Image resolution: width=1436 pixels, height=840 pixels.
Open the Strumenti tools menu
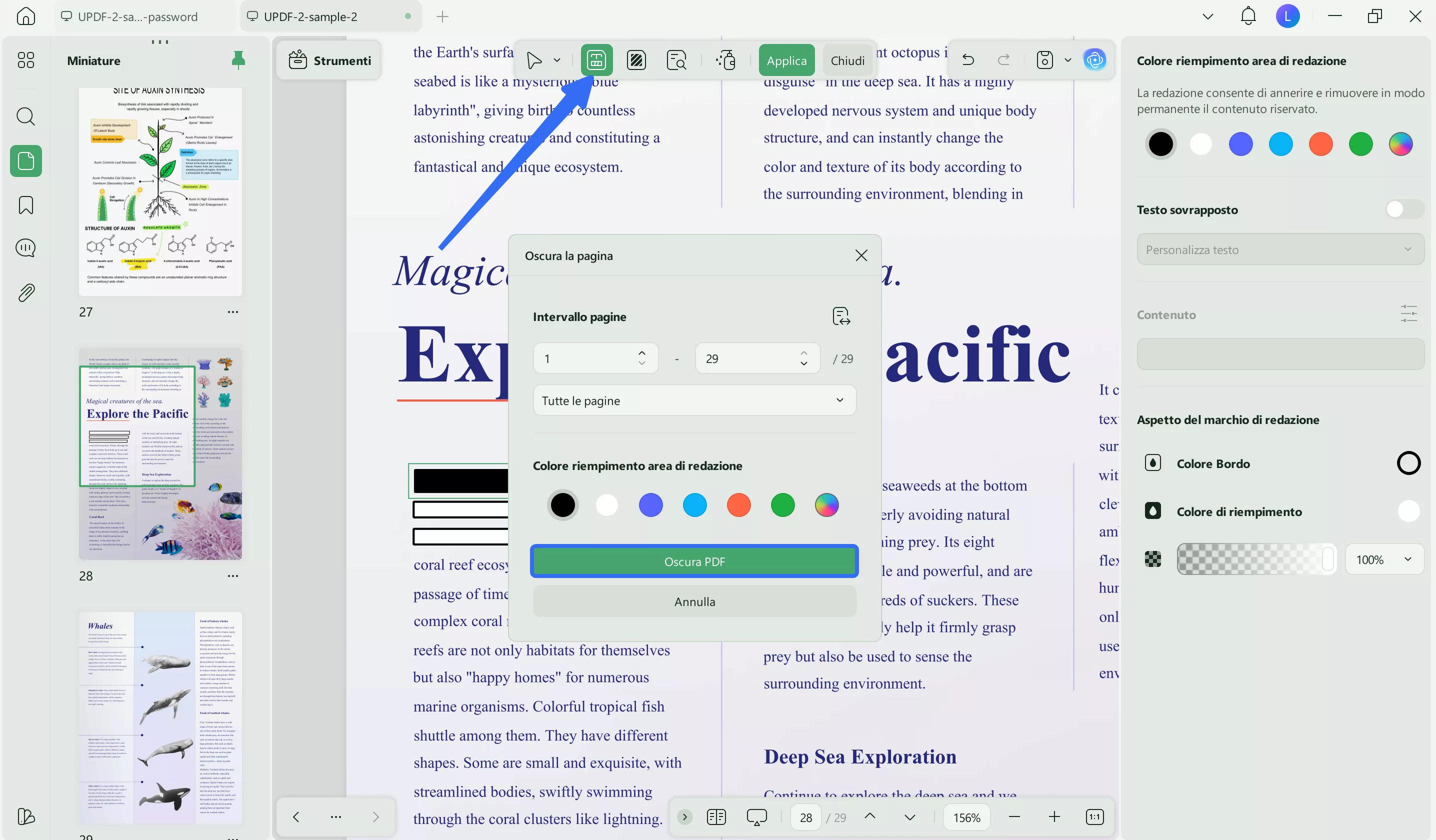[x=329, y=60]
